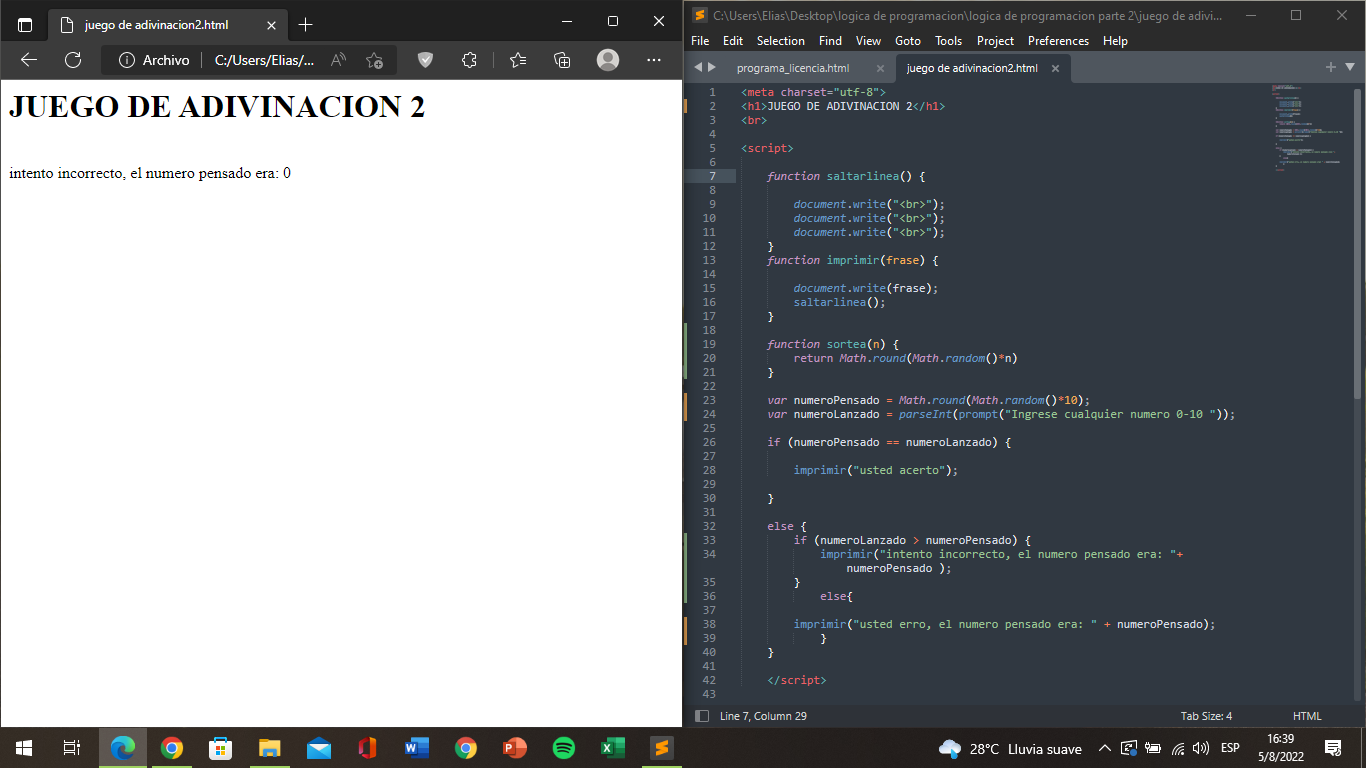Click the function sortea(n) code line
Screen dimensions: 1366x768
pos(833,344)
